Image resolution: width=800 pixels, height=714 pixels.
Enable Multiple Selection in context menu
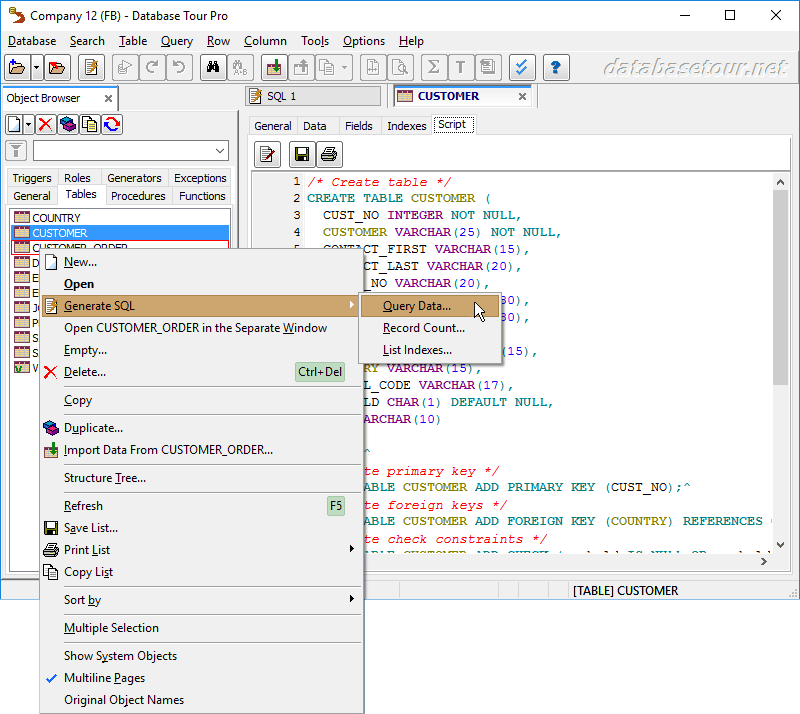111,628
